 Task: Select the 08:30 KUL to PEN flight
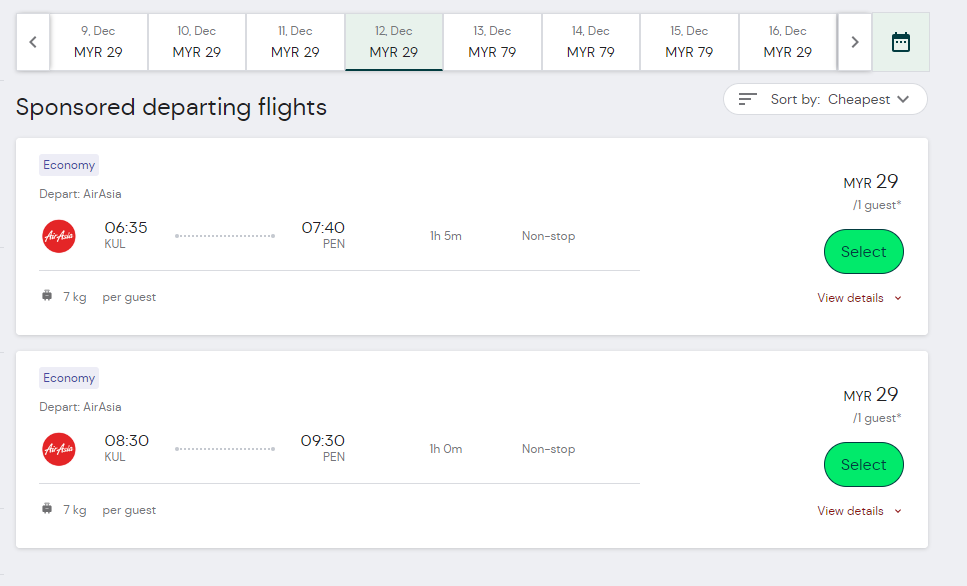click(x=863, y=465)
